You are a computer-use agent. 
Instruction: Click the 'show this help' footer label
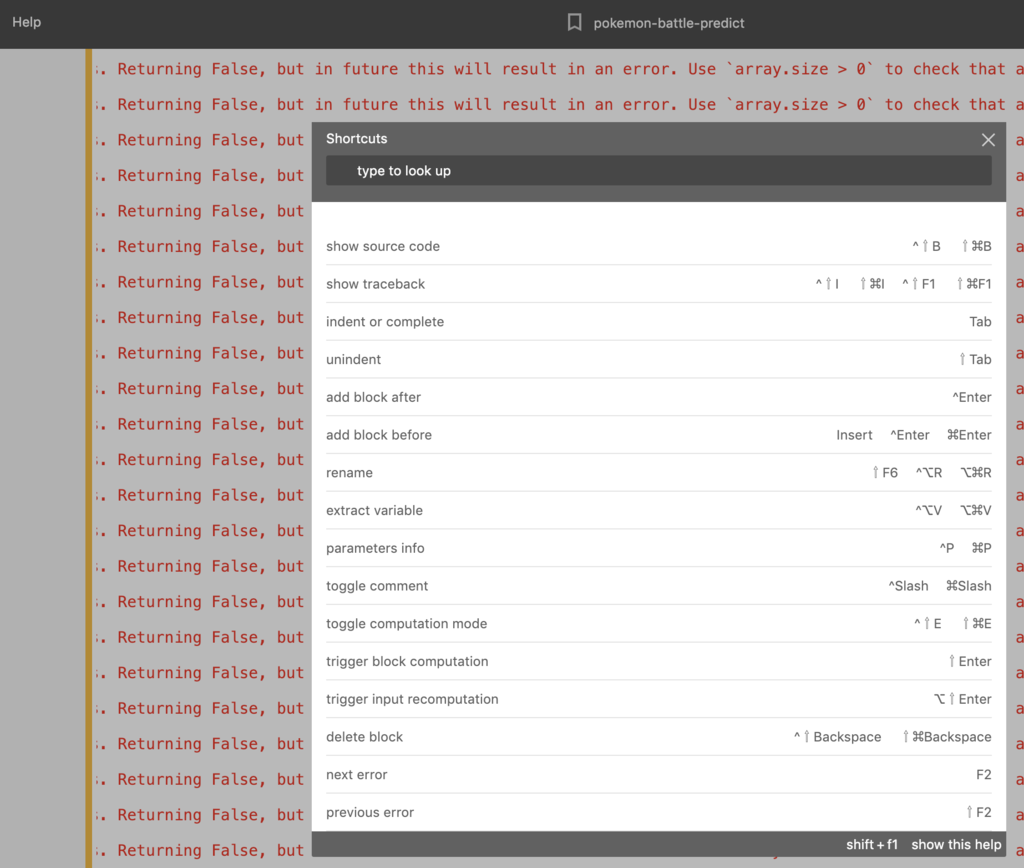[x=956, y=844]
